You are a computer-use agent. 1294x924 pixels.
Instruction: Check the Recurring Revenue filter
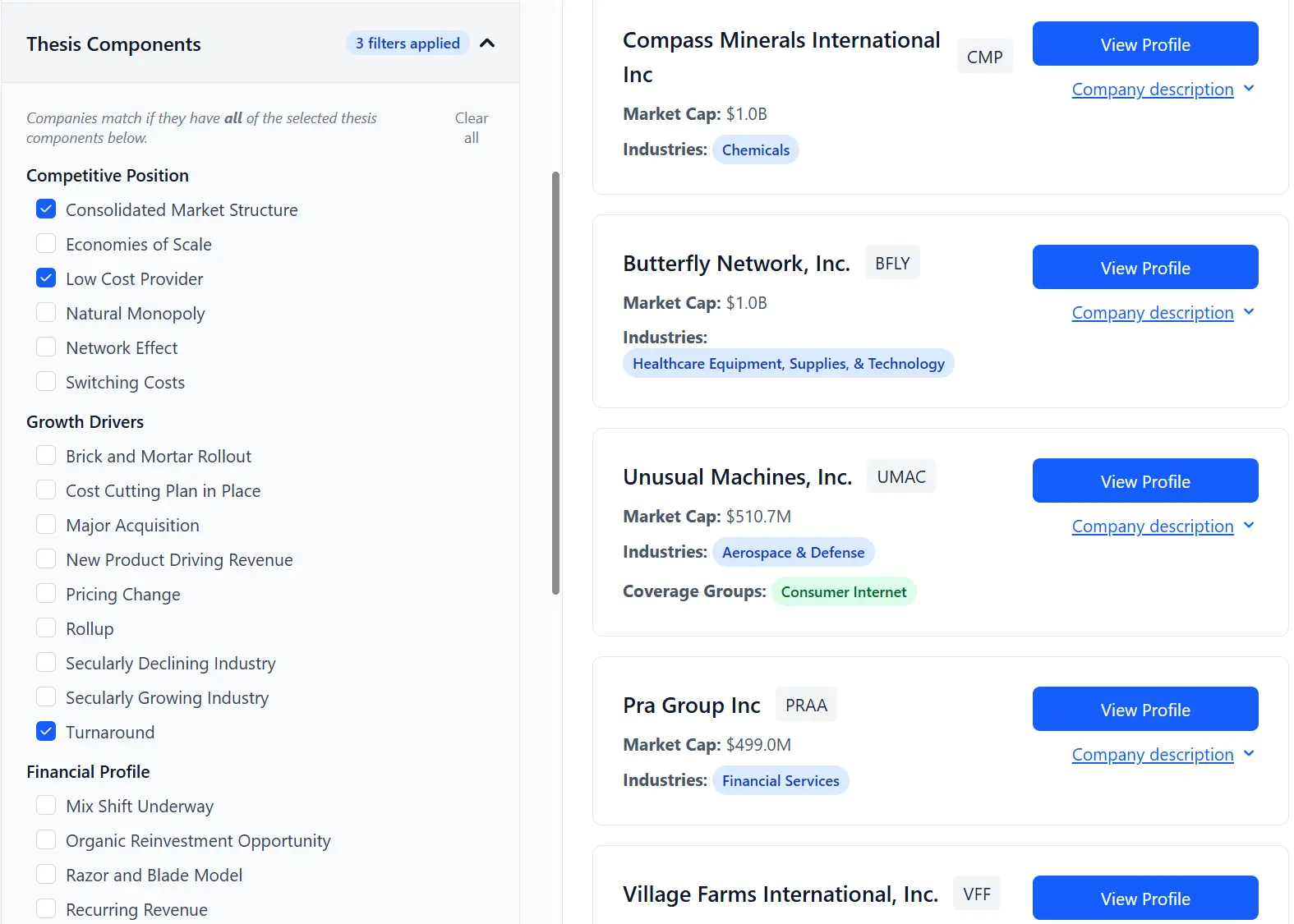point(46,908)
